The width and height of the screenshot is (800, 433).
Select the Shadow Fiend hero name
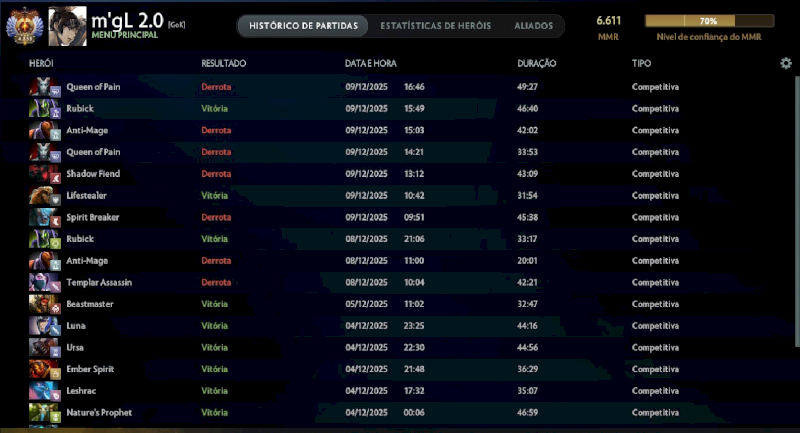[x=93, y=174]
